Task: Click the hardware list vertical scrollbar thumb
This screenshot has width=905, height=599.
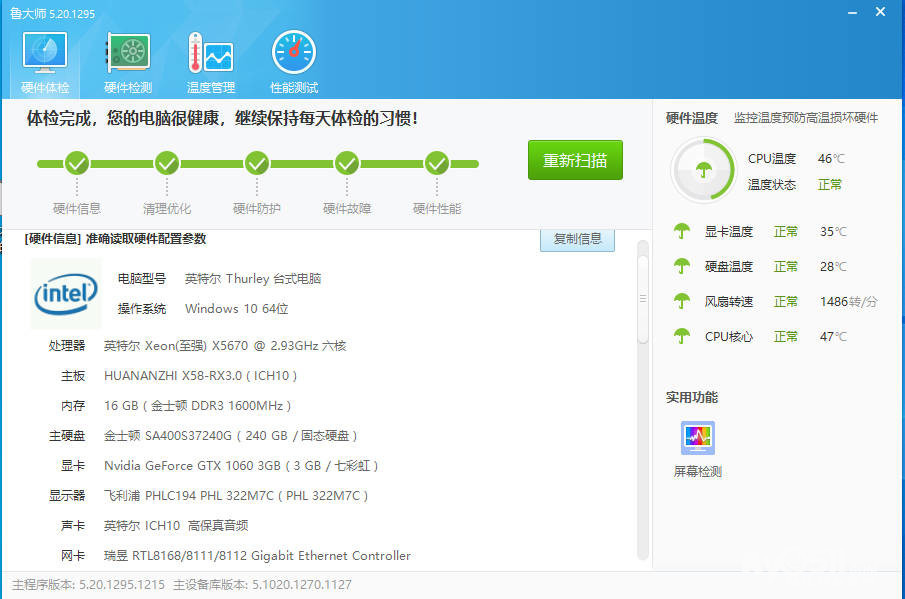Action: point(643,300)
